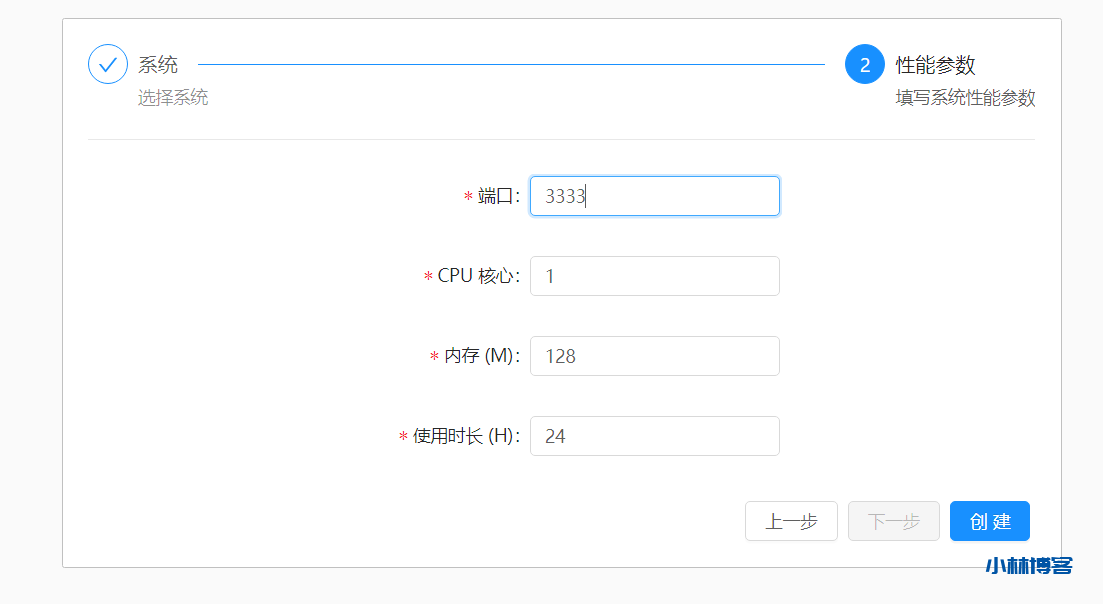Select the 性能参数 step title

point(935,65)
